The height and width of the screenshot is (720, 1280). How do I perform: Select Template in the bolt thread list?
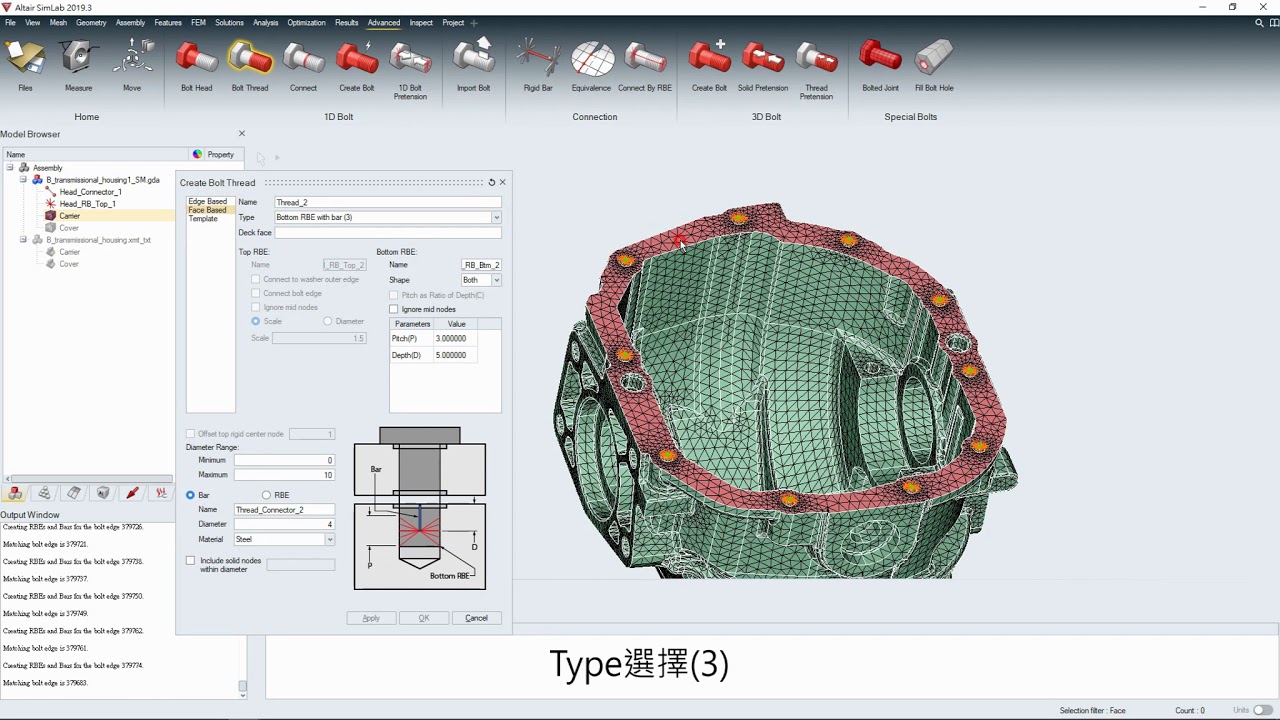(x=203, y=218)
